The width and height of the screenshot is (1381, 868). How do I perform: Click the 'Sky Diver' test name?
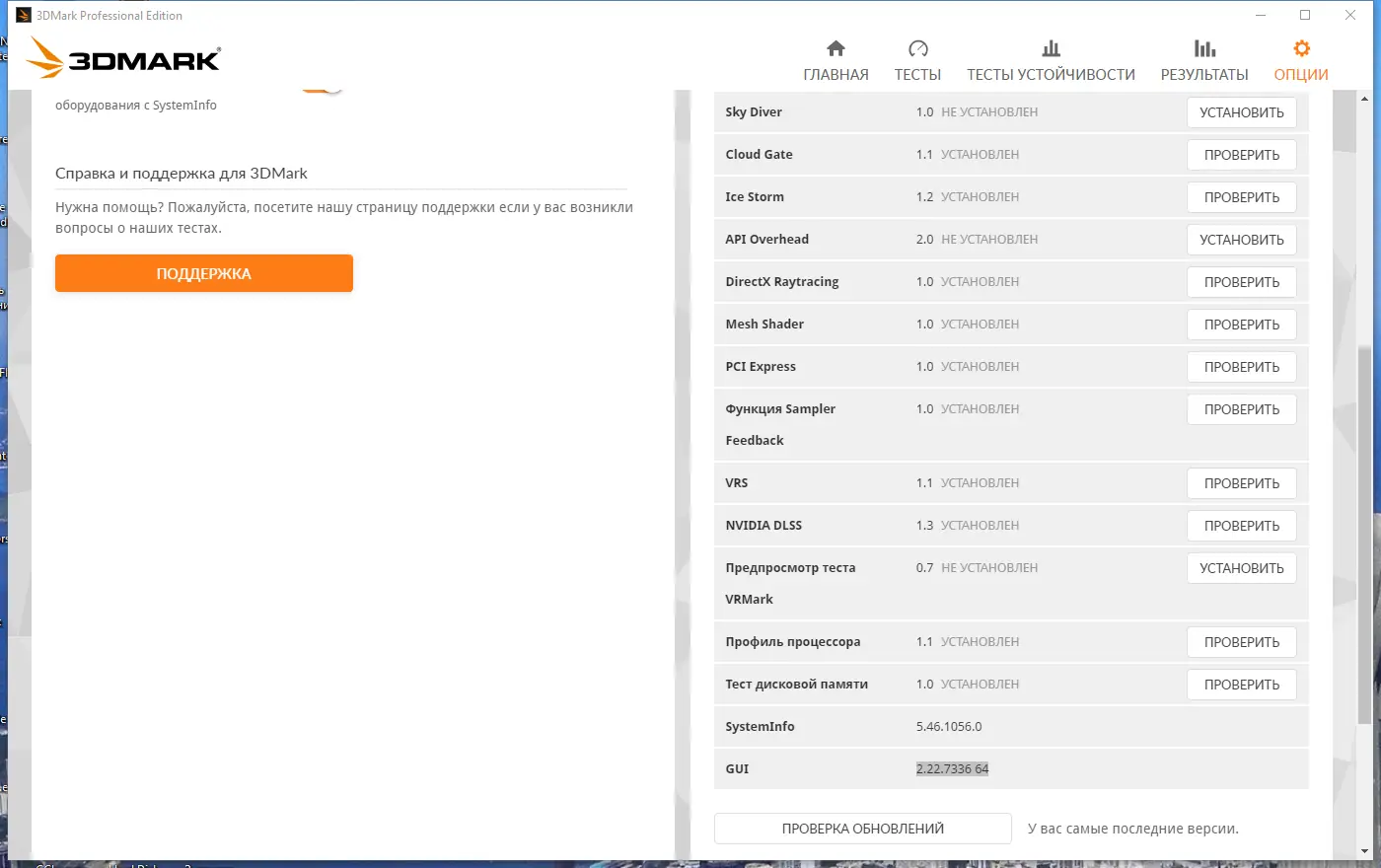pos(754,112)
